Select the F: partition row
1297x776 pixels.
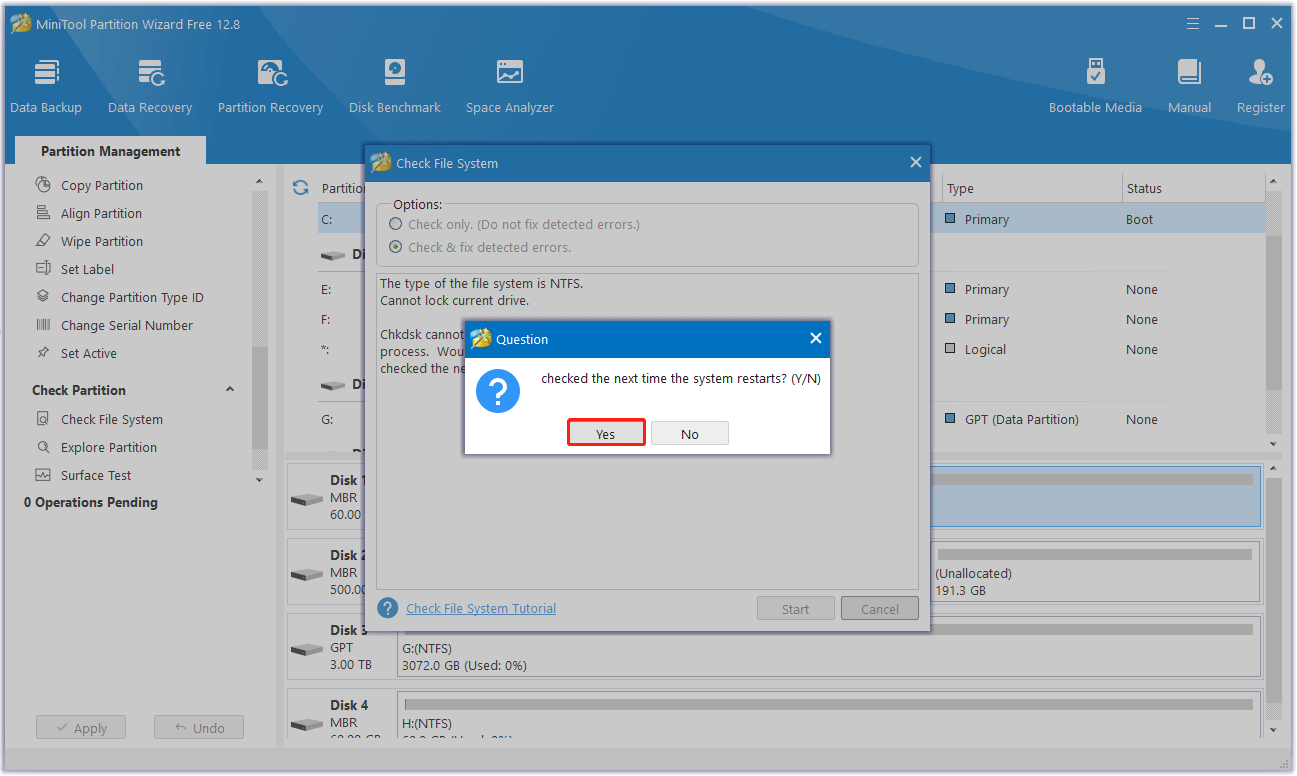pos(791,319)
